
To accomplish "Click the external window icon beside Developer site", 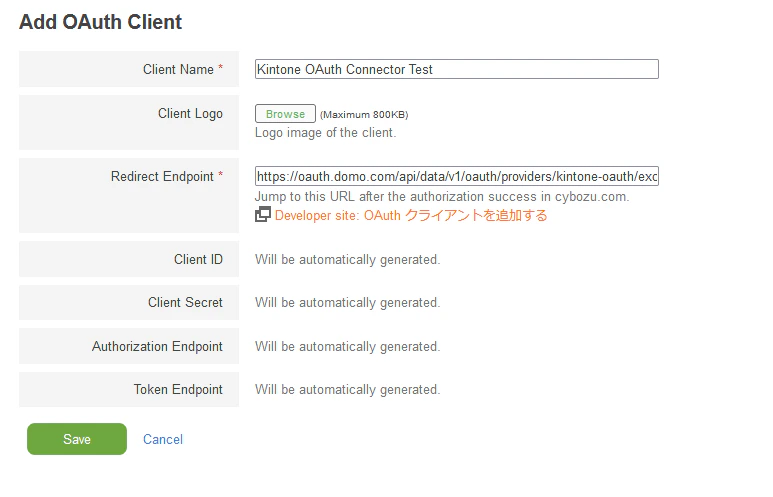I will click(x=263, y=214).
